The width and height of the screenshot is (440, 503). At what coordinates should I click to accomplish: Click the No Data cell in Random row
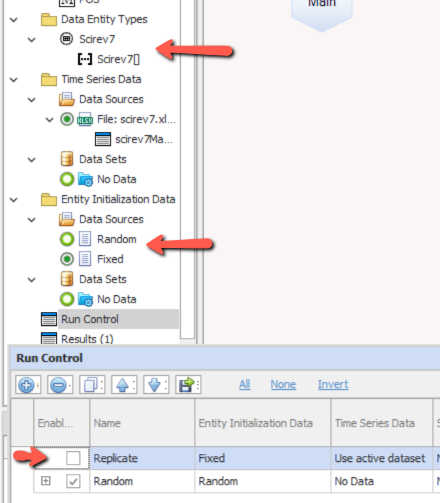(382, 481)
